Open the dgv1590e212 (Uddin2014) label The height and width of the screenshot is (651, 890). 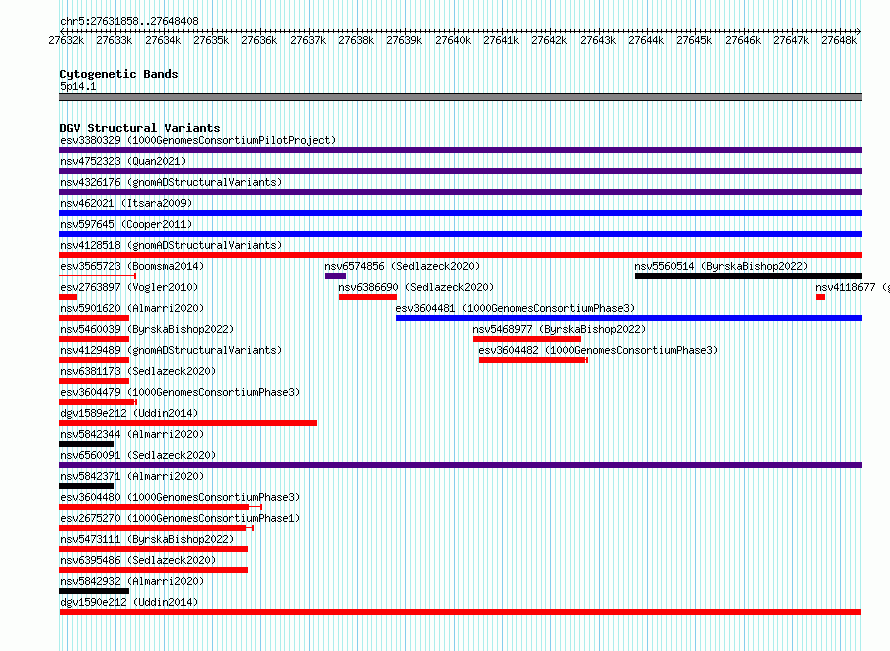click(129, 602)
